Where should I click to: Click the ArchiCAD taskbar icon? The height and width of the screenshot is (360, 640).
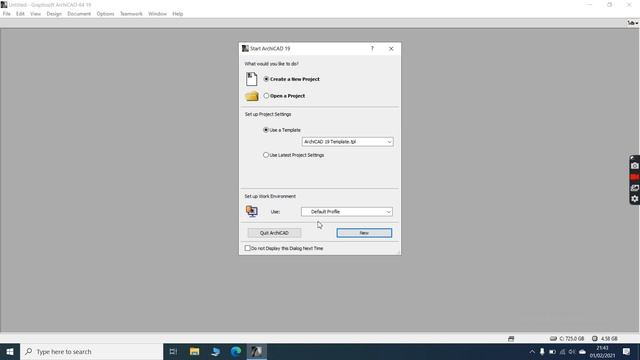[257, 351]
